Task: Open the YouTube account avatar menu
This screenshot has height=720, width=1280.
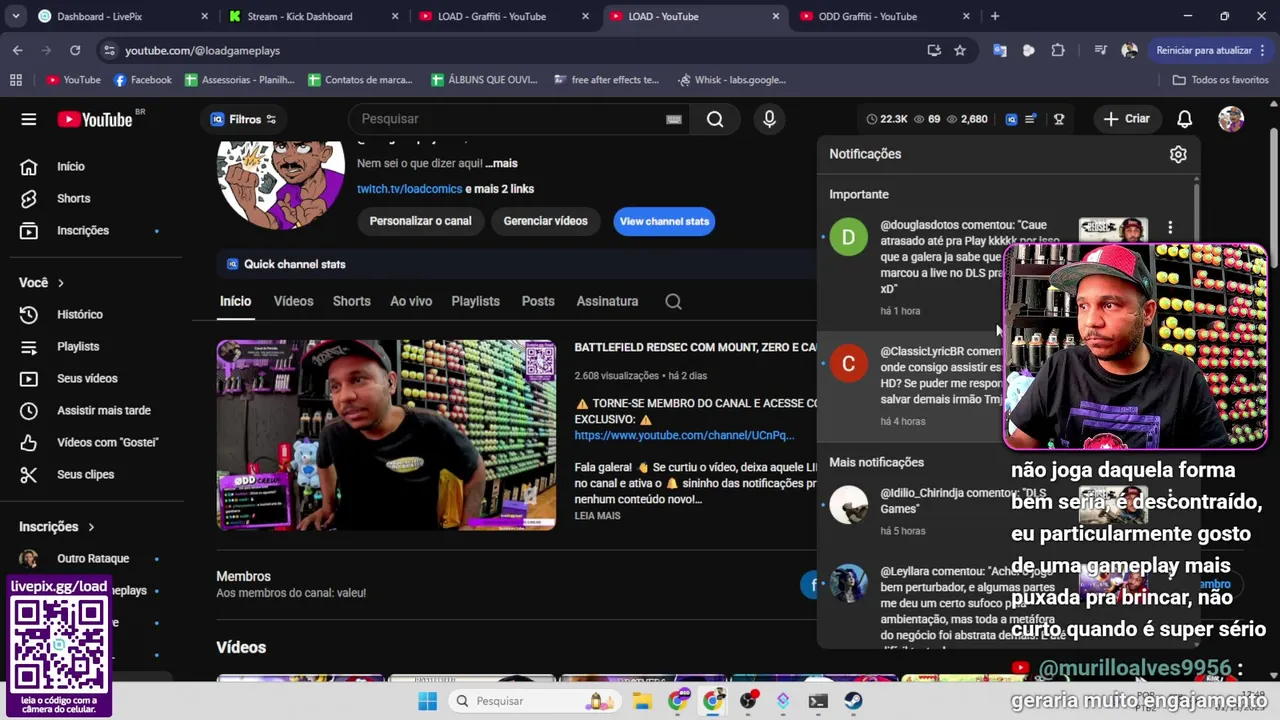Action: [x=1231, y=119]
